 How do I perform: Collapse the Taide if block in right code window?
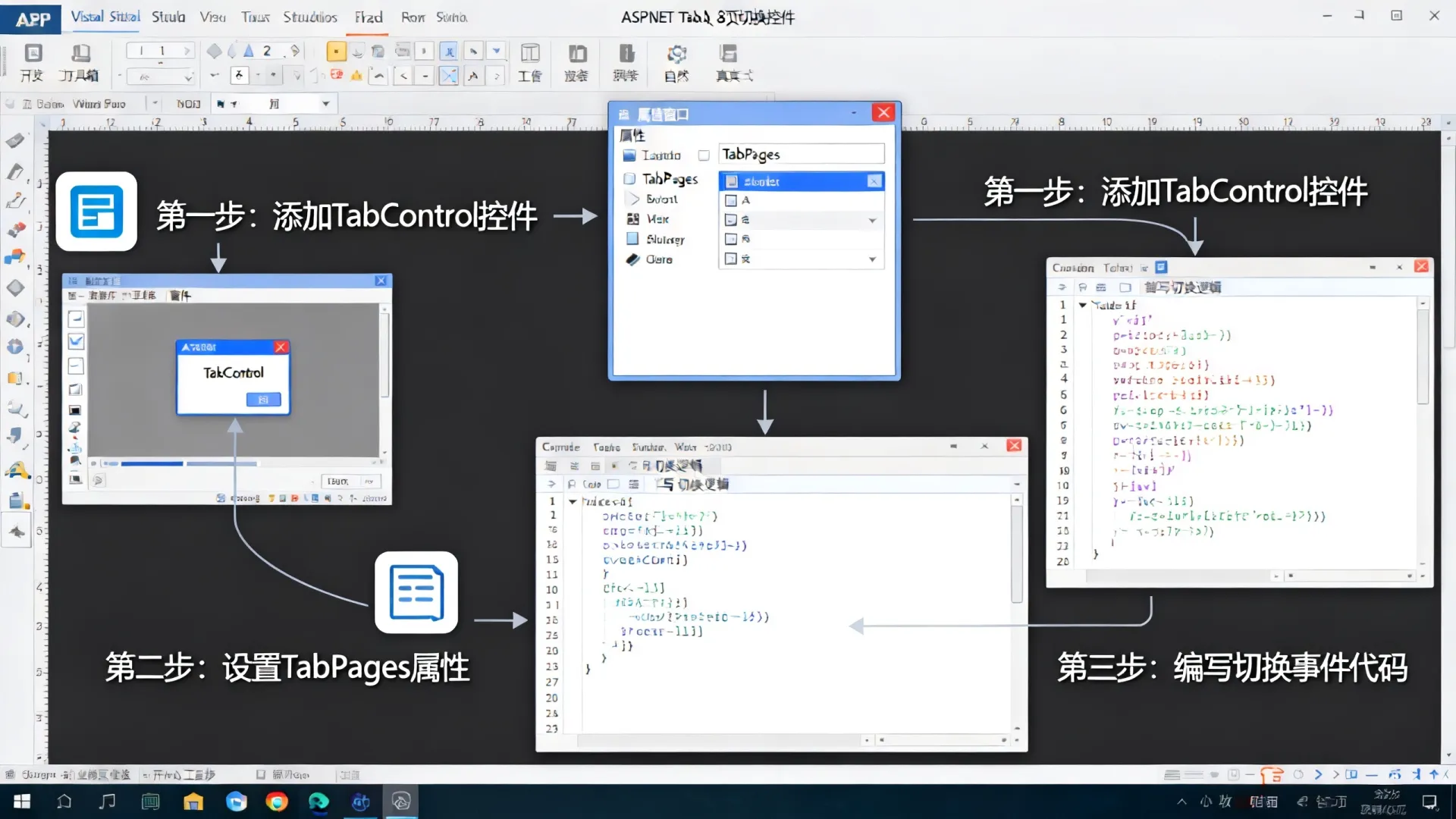(x=1083, y=305)
